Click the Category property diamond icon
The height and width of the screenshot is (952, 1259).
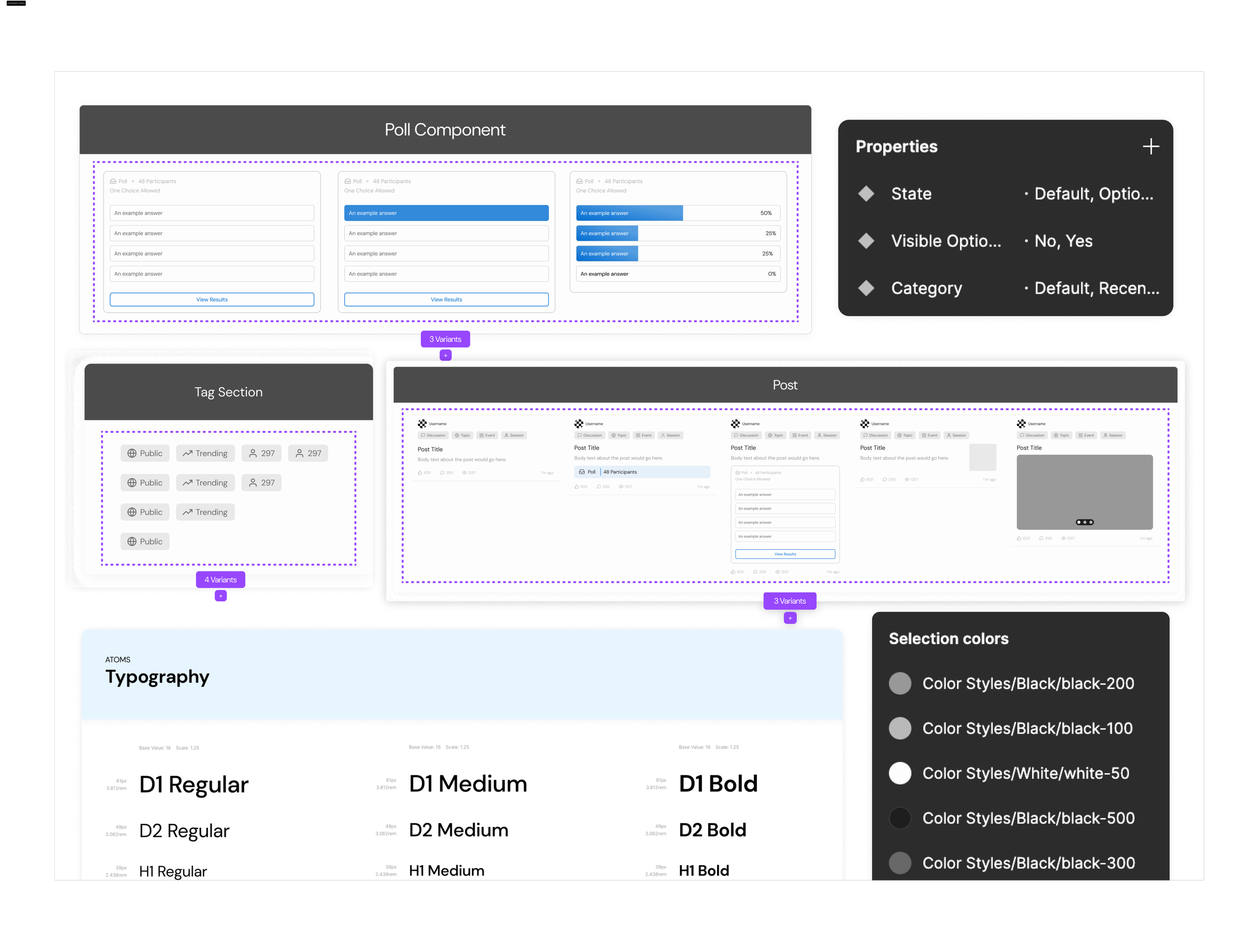[x=866, y=288]
